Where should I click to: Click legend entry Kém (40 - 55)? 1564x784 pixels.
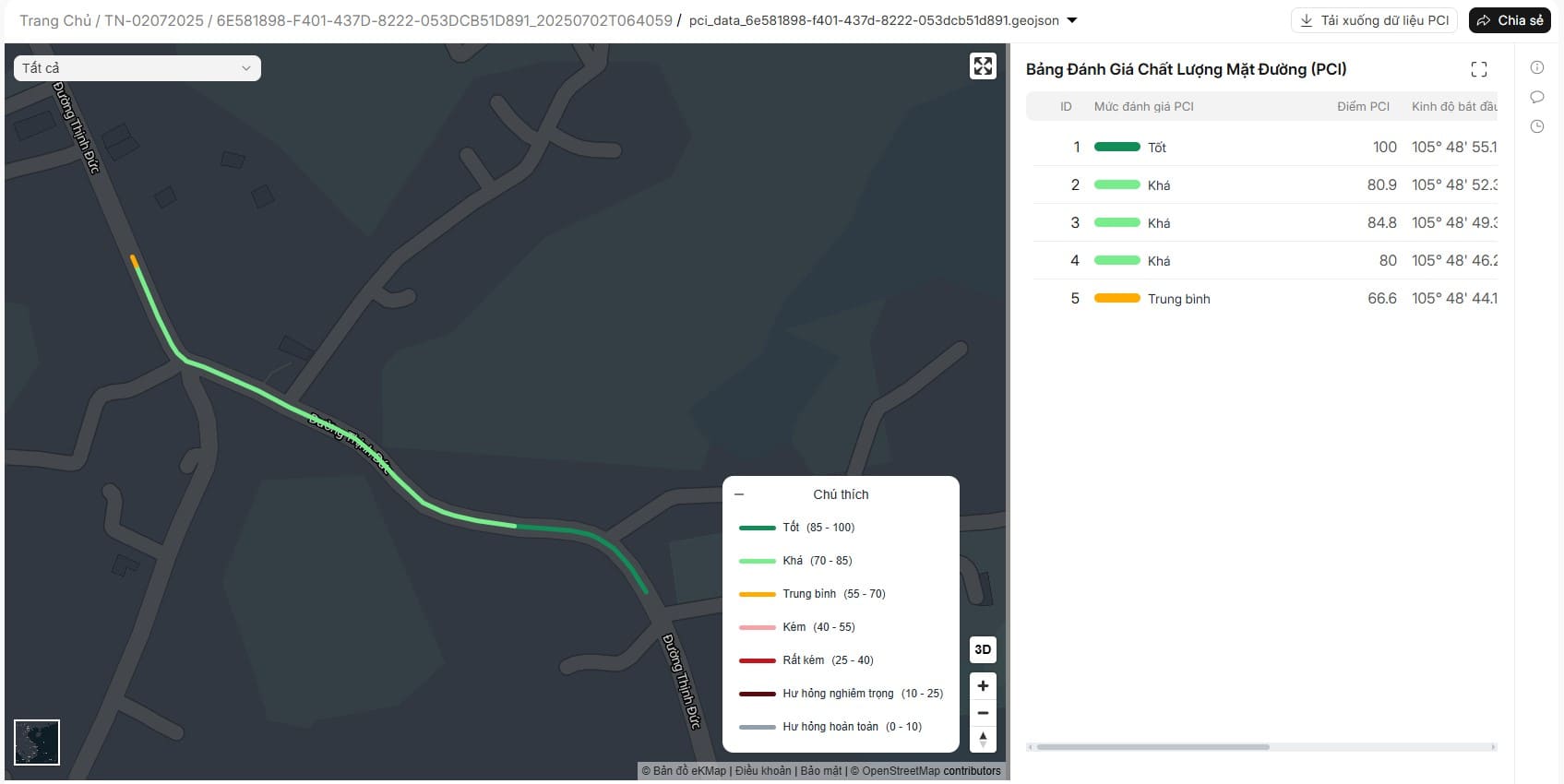tap(797, 627)
